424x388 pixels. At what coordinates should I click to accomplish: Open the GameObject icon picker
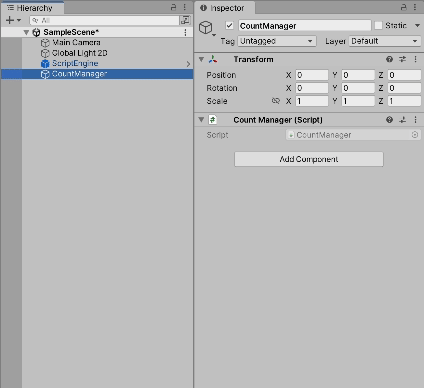pos(207,28)
